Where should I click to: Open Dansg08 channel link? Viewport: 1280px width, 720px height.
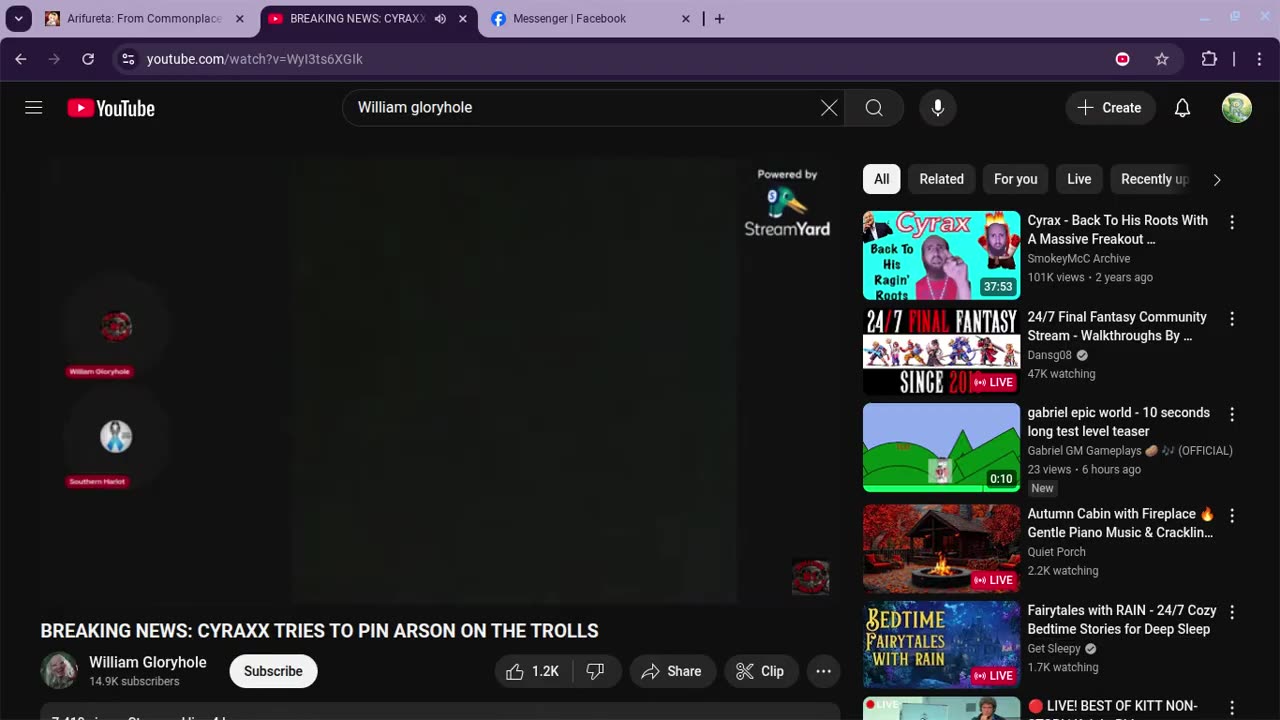(x=1050, y=355)
